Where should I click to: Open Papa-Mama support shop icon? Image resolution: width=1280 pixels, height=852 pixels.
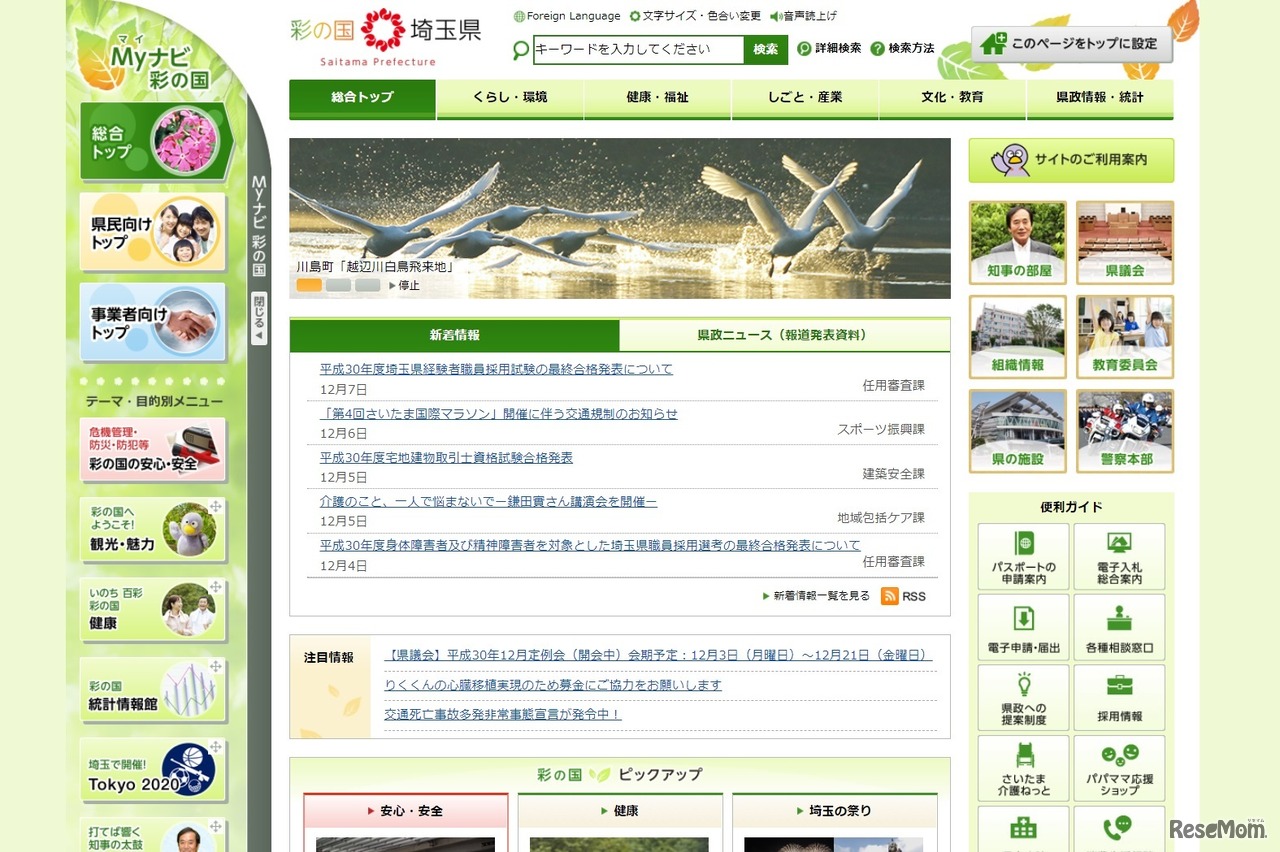click(1119, 768)
